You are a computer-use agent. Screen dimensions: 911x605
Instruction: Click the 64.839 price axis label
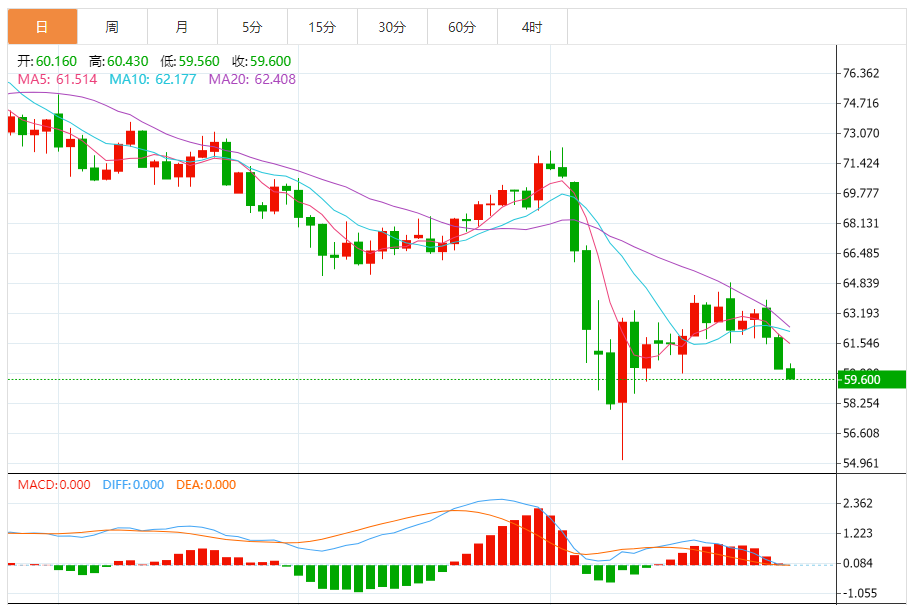click(861, 283)
